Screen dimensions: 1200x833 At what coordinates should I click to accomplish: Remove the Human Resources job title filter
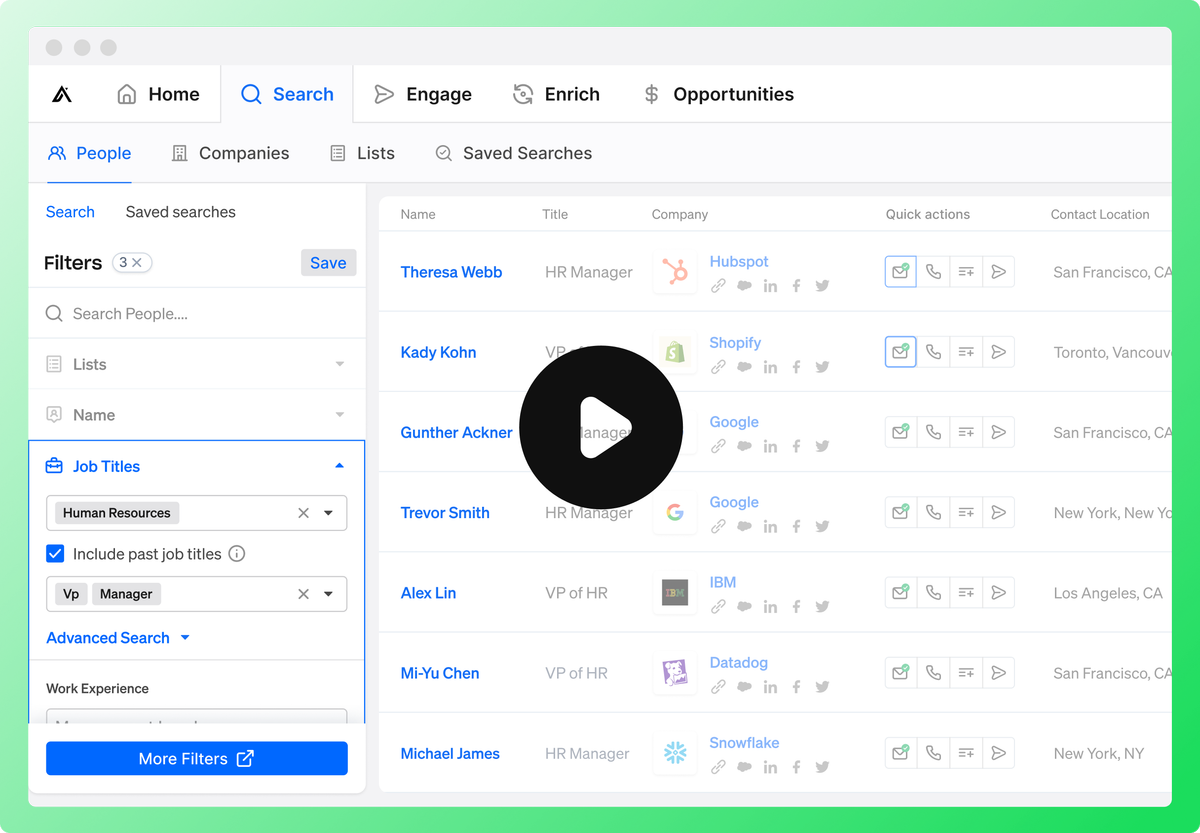303,512
